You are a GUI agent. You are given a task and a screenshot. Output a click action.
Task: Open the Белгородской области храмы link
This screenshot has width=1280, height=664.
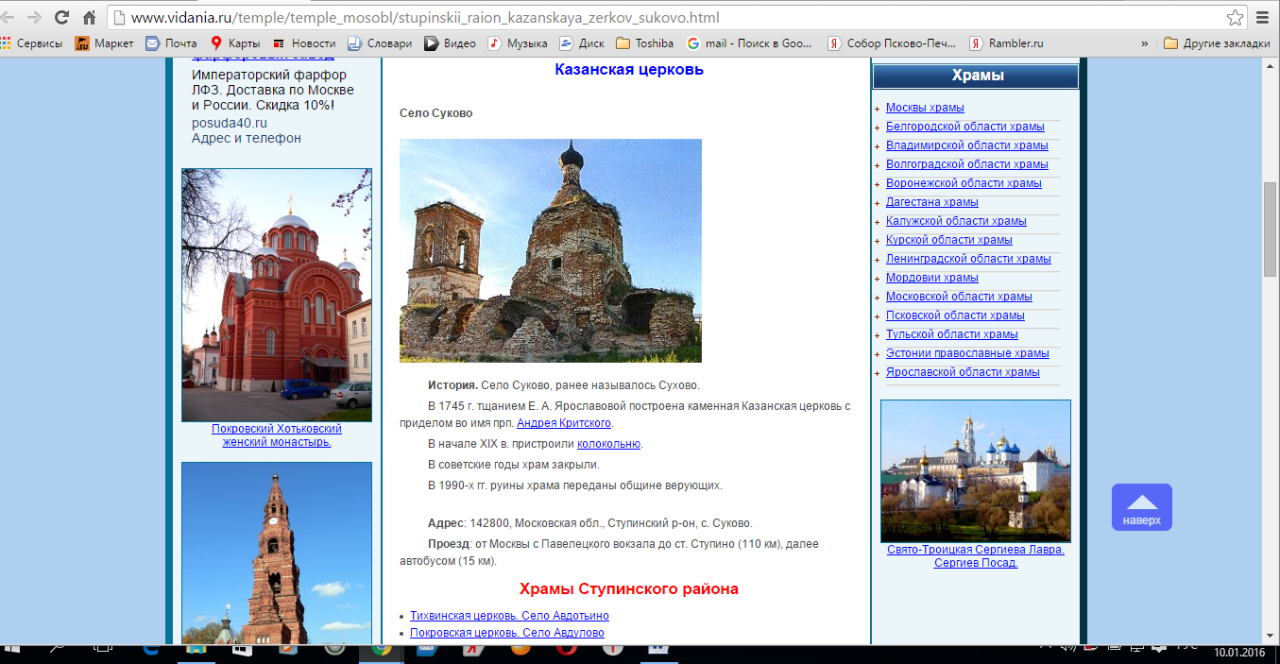965,127
